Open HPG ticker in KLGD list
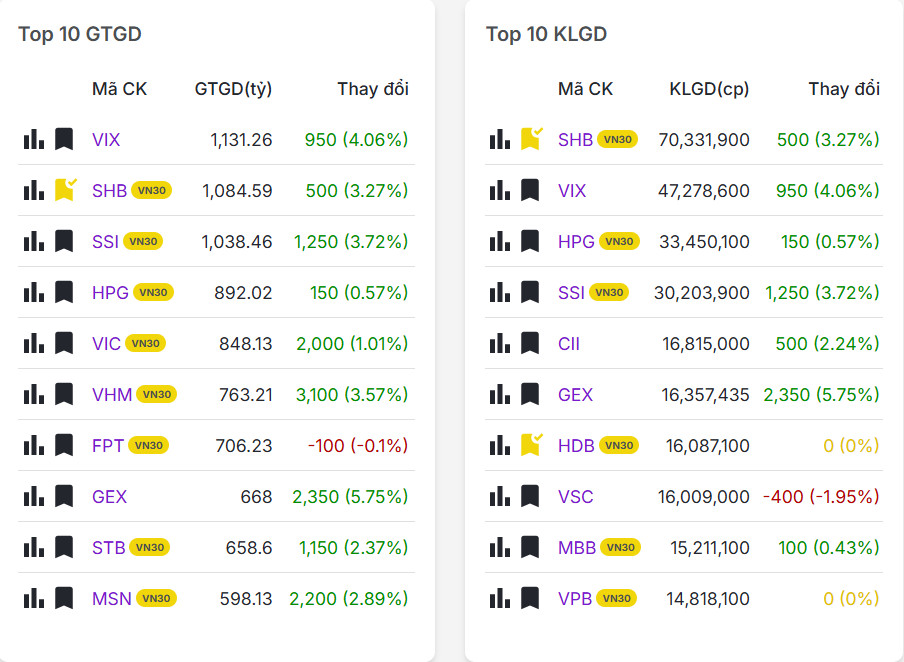The height and width of the screenshot is (662, 904). [575, 242]
